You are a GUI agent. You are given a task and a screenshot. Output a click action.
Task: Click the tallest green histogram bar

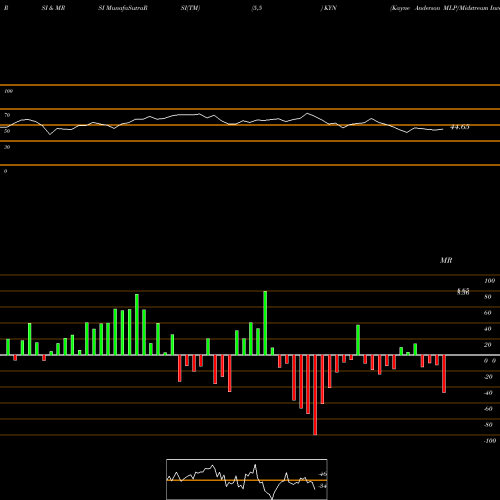(x=265, y=323)
